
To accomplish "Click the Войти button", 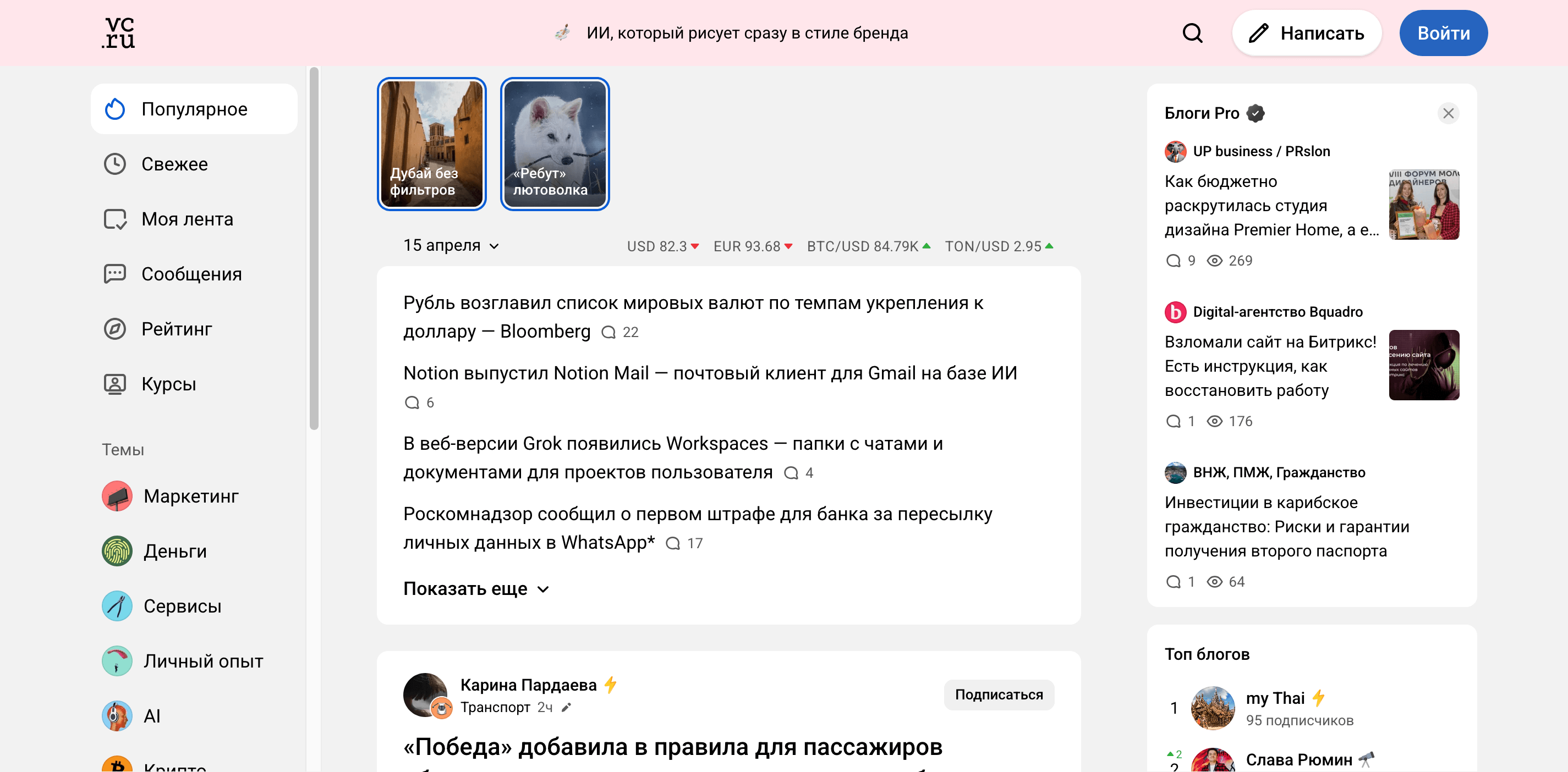I will (x=1443, y=33).
